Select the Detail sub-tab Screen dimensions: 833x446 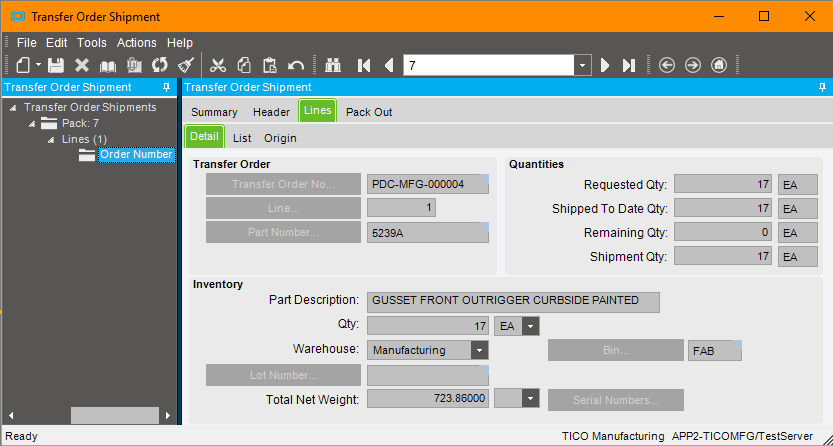(205, 136)
